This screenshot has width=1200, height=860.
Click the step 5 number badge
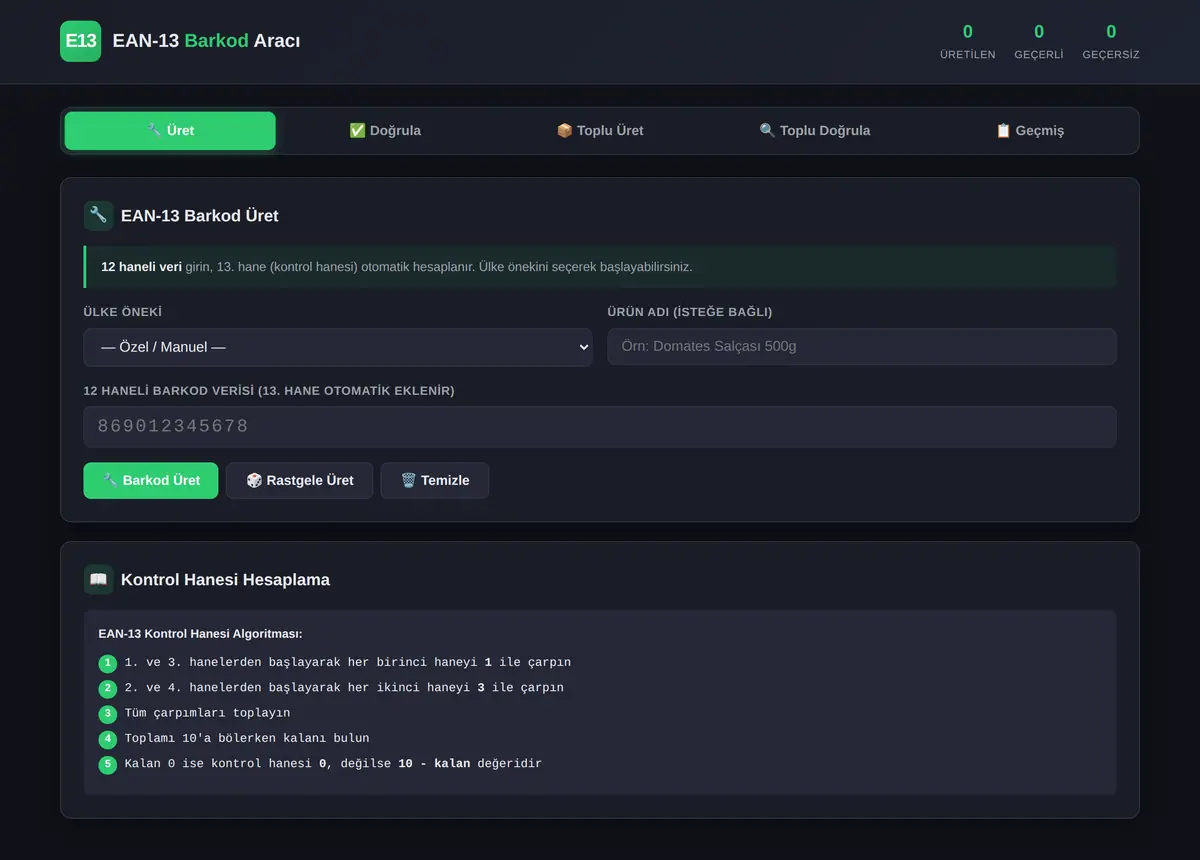click(x=108, y=764)
